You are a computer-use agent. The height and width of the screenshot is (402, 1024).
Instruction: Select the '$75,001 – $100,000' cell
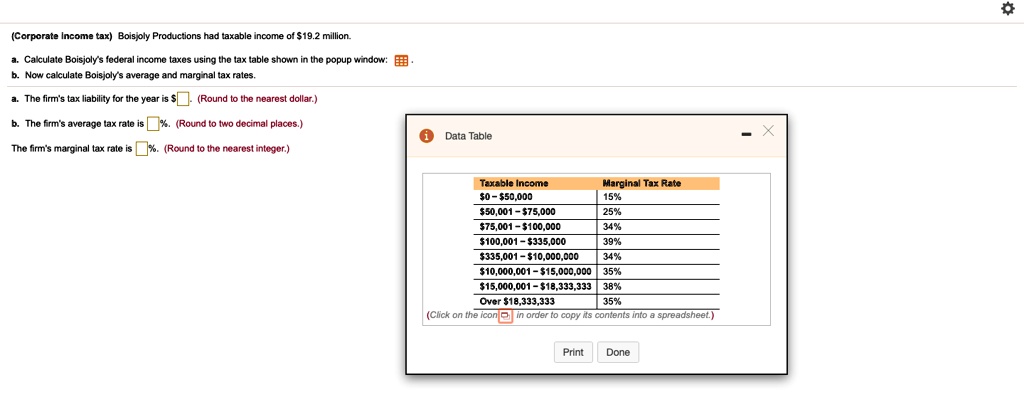pyautogui.click(x=536, y=227)
